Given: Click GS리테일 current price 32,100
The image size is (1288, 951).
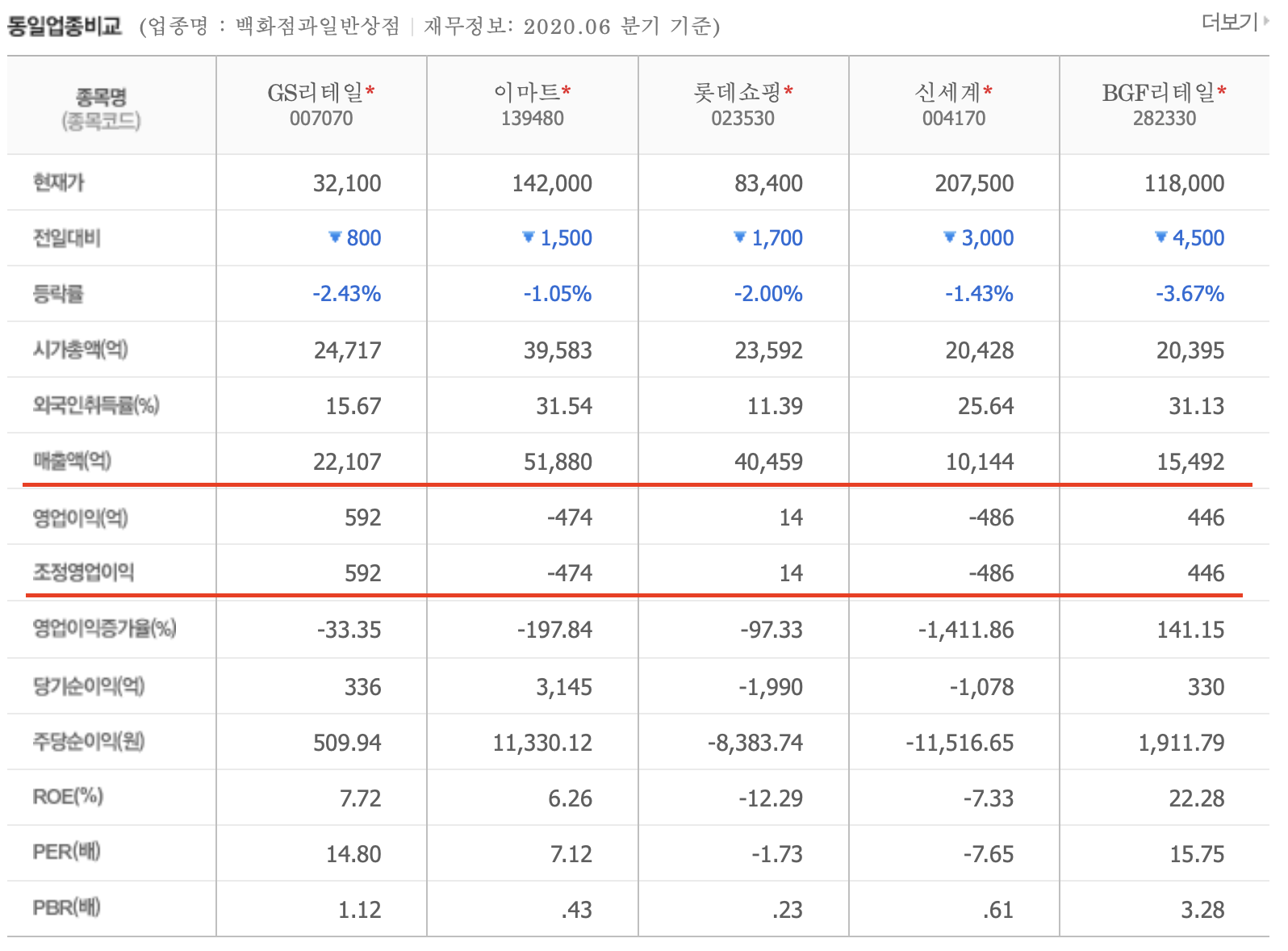Looking at the screenshot, I should tap(347, 183).
